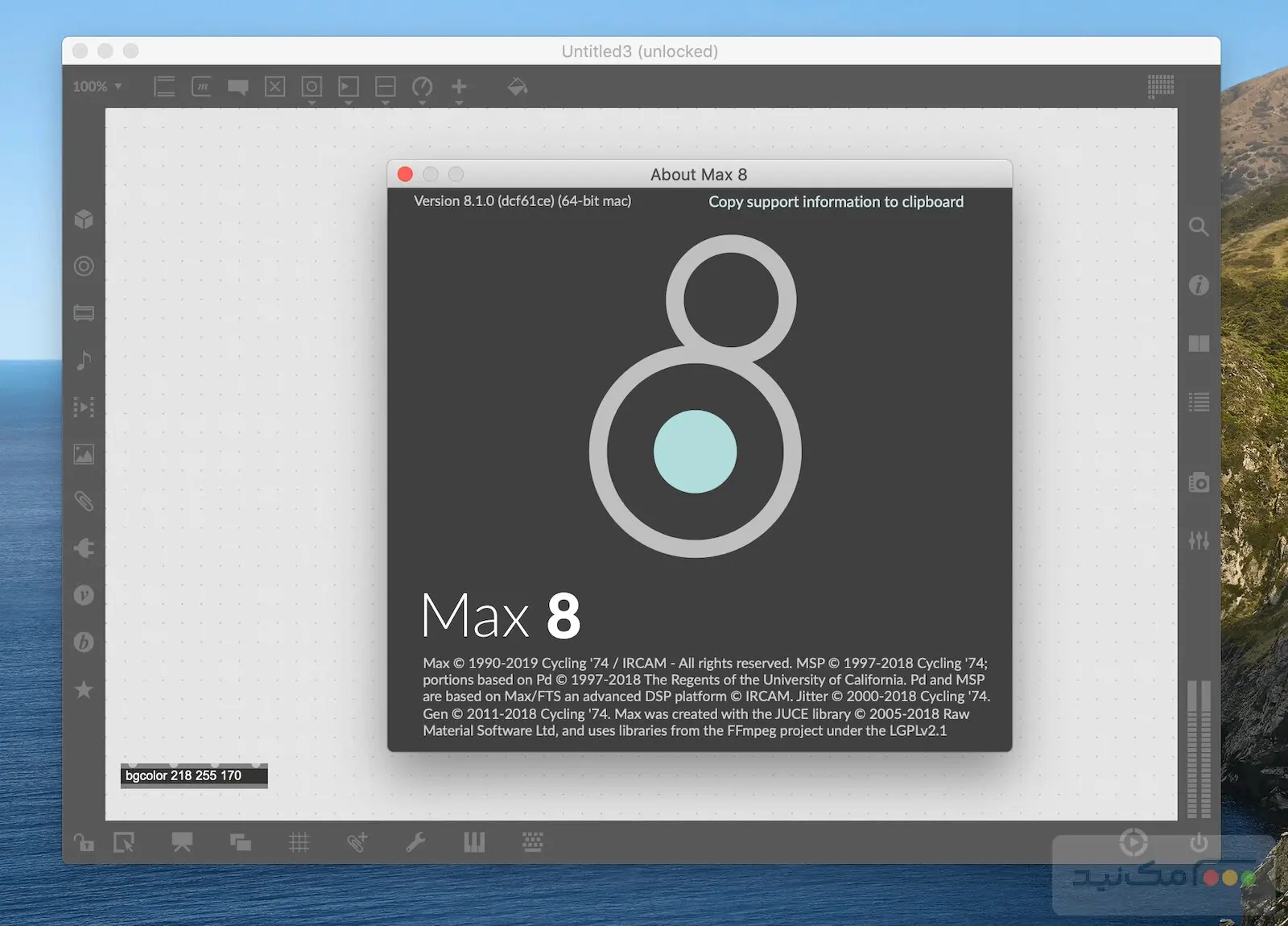Open Snapshots camera icon

1199,482
